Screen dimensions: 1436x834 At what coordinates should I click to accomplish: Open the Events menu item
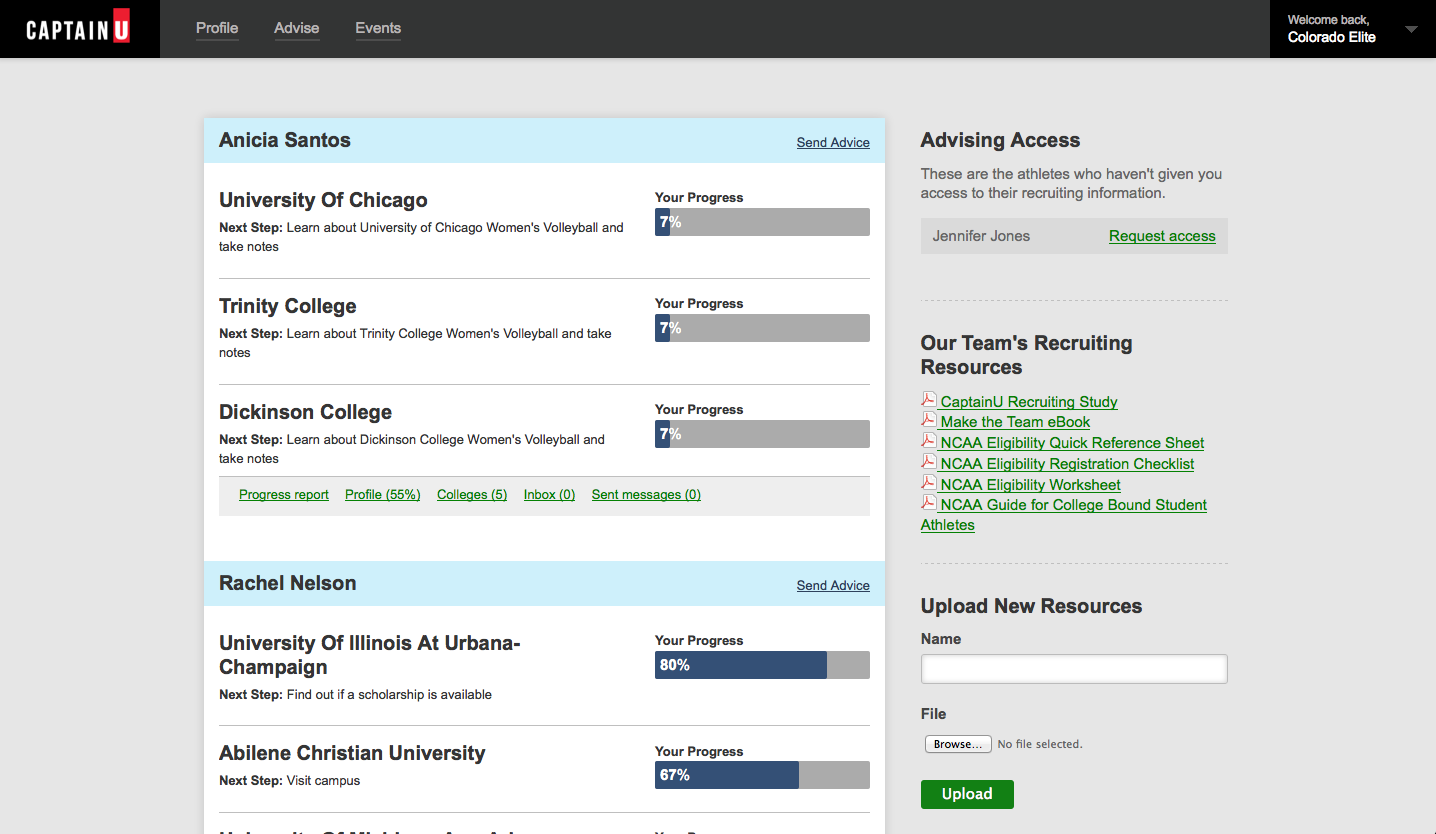(378, 28)
